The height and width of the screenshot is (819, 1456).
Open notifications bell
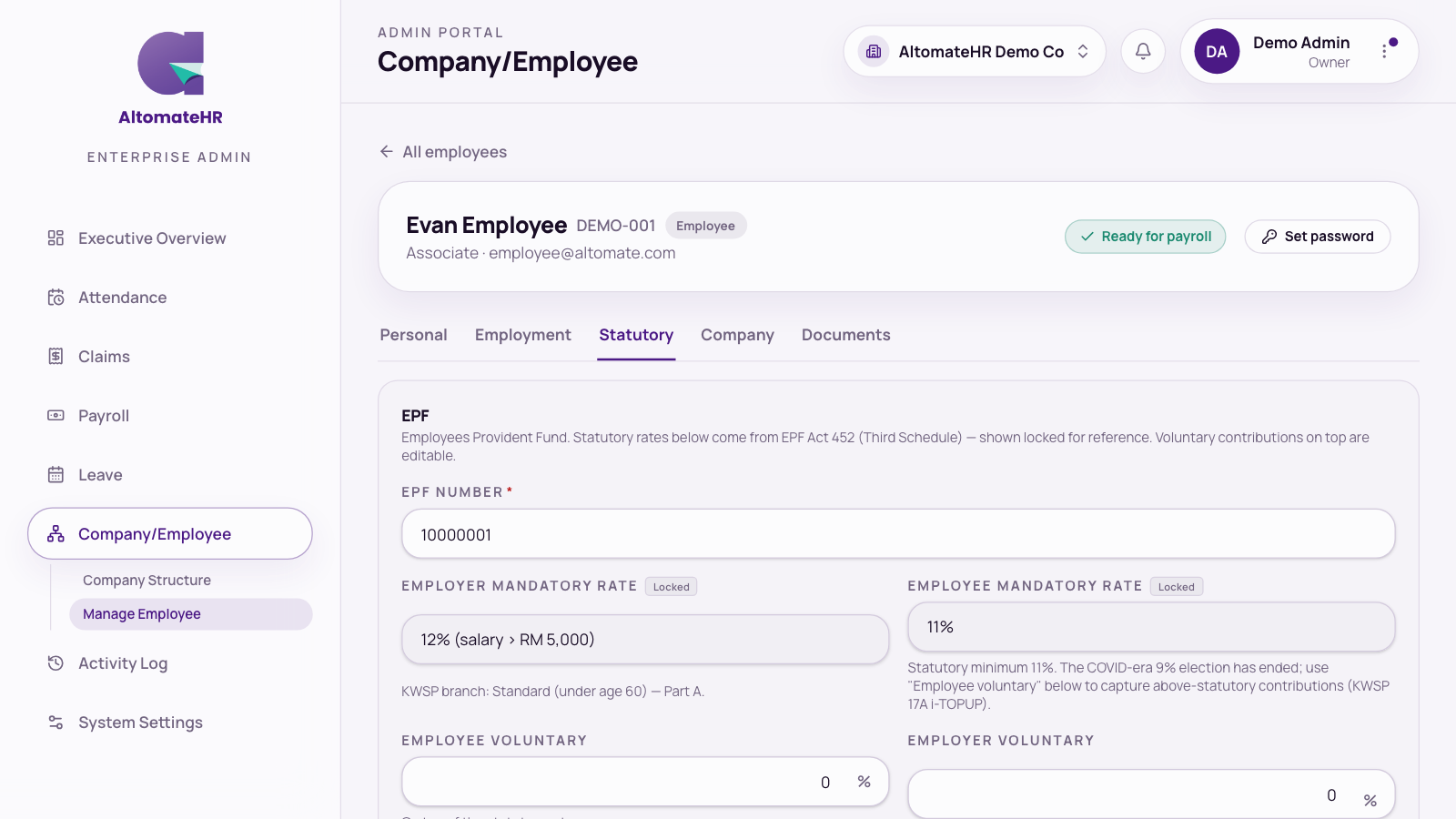1143,52
